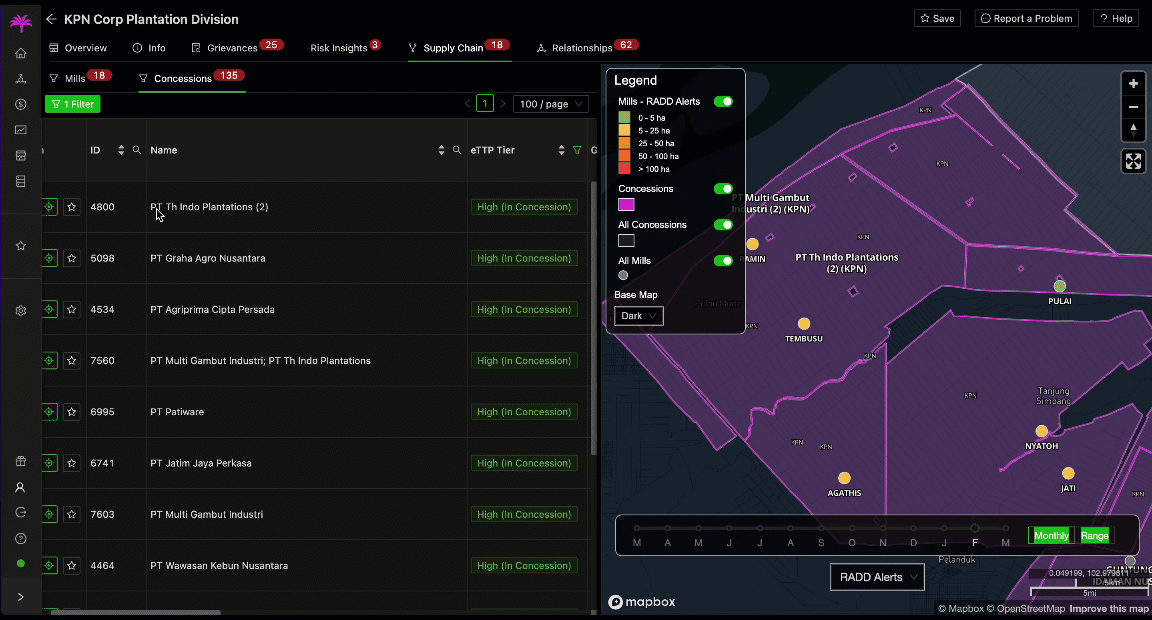Click the PULAI mill marker on map
This screenshot has height=620, width=1152.
tap(1059, 286)
